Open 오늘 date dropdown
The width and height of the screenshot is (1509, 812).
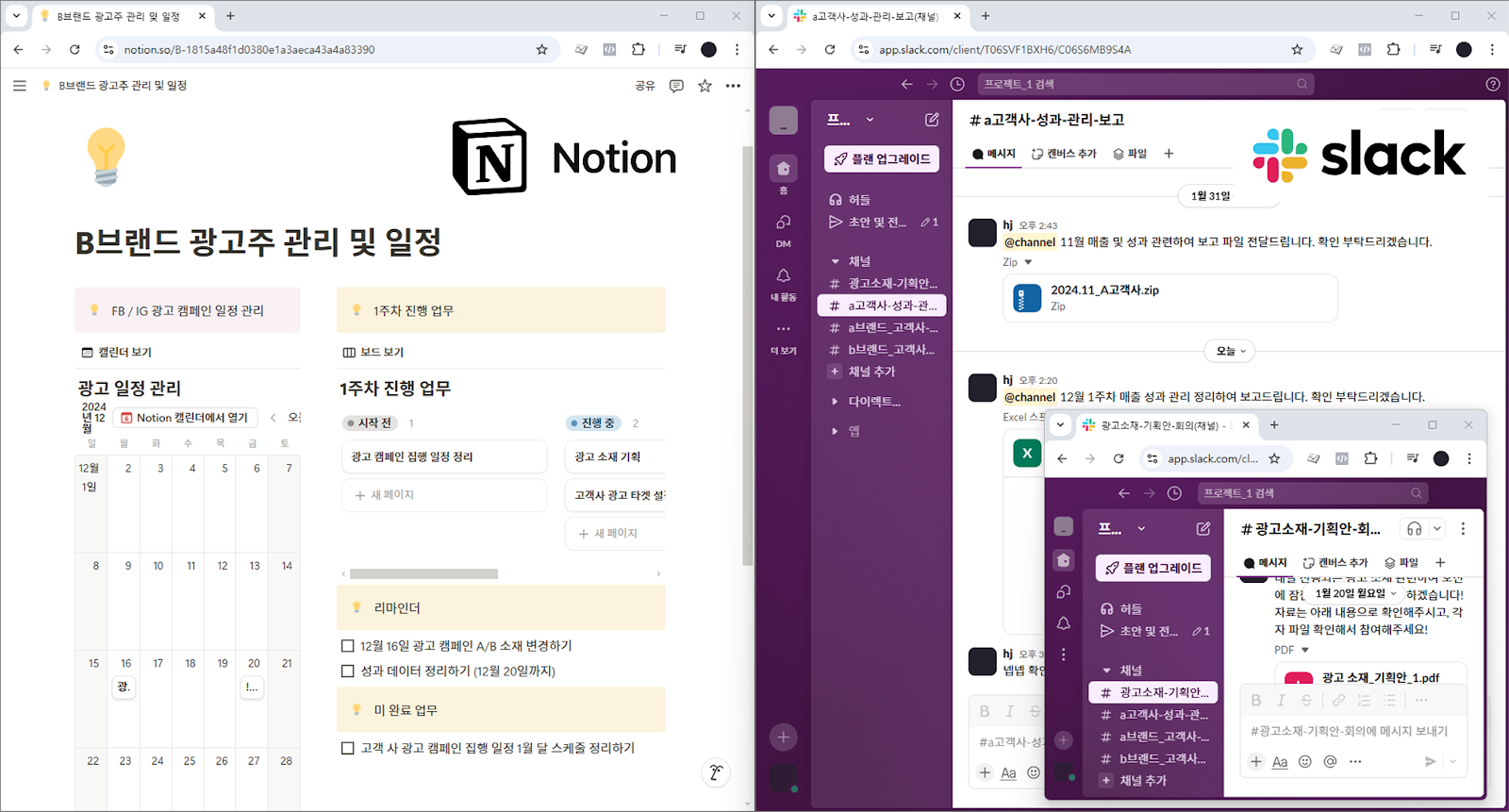point(1231,351)
